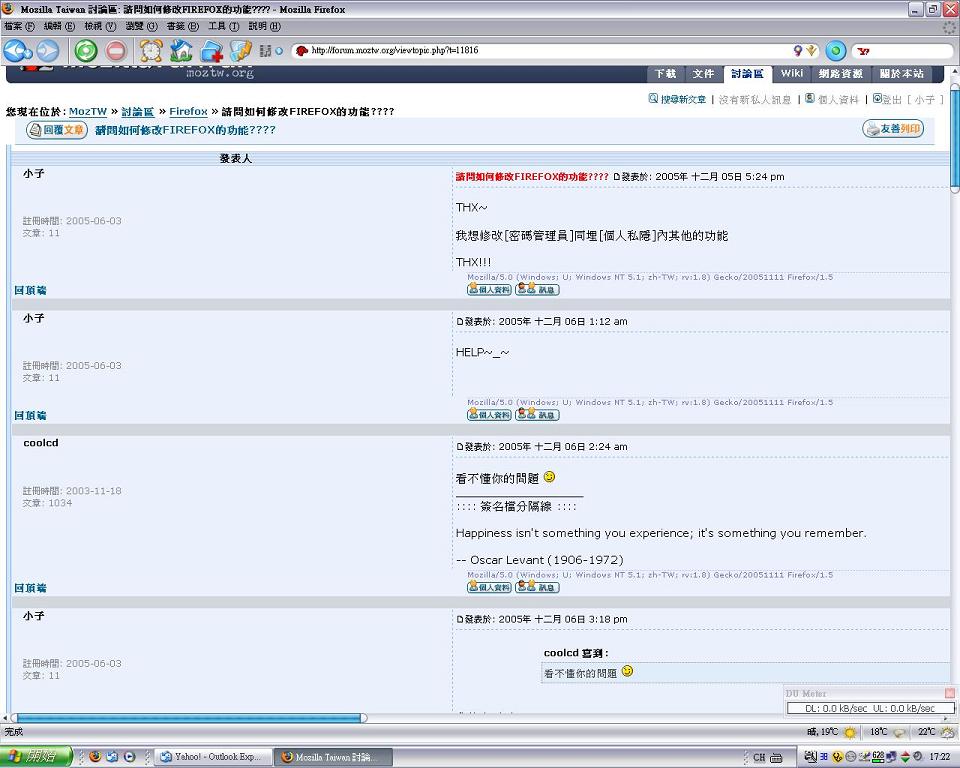Viewport: 960px width, 768px height.
Task: Click the Forward arrow in the toolbar
Action: [48, 51]
